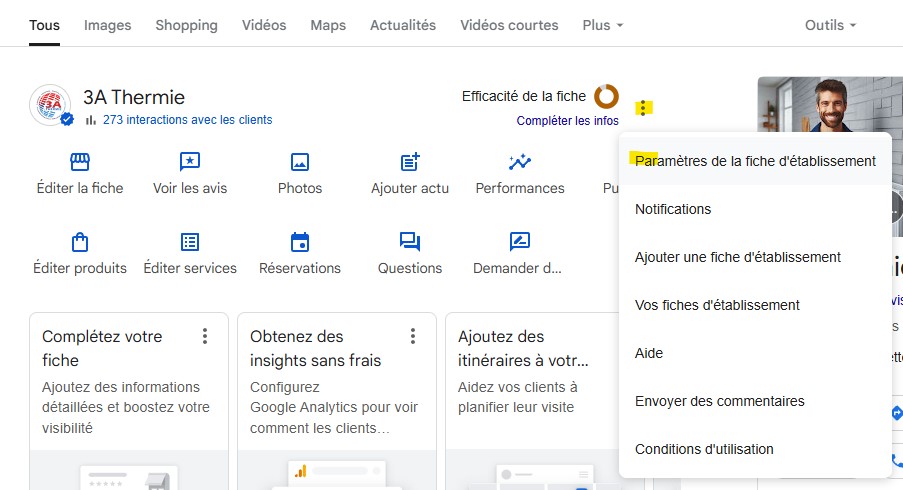Viewport: 903px width, 490px height.
Task: Open the Complétez votre fiche card title
Action: coord(102,348)
